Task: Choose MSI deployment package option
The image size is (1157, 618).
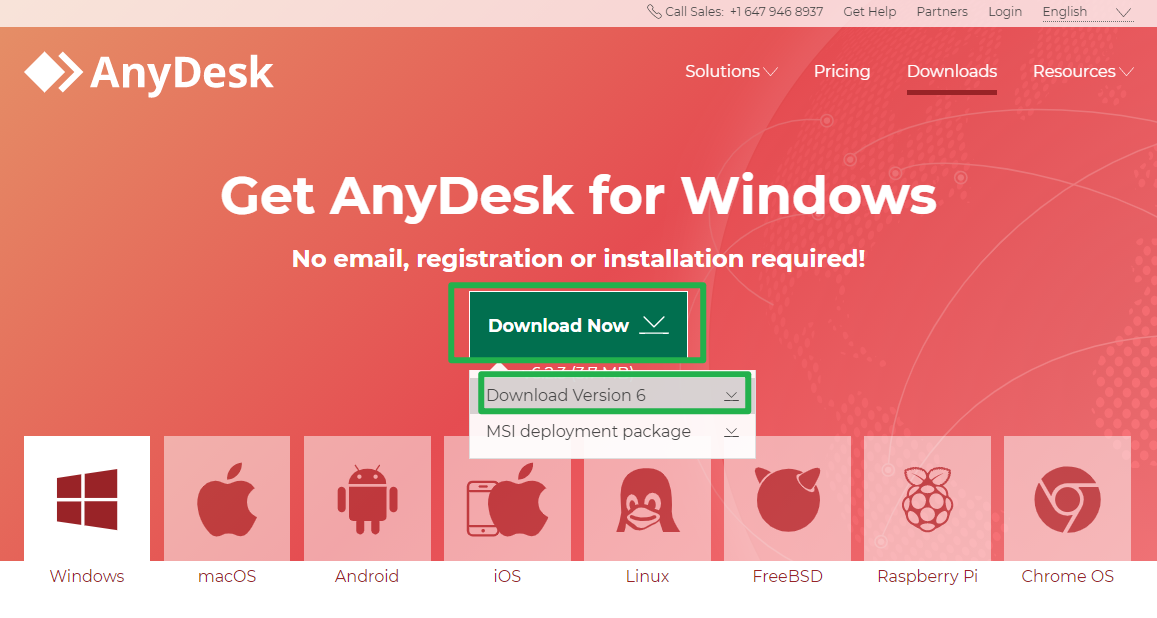Action: point(612,432)
